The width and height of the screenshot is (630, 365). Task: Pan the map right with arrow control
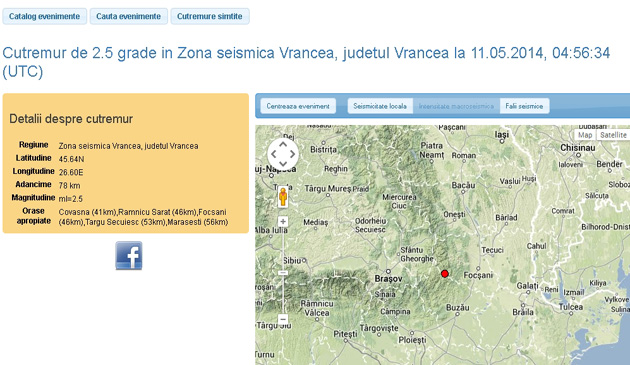[x=292, y=154]
